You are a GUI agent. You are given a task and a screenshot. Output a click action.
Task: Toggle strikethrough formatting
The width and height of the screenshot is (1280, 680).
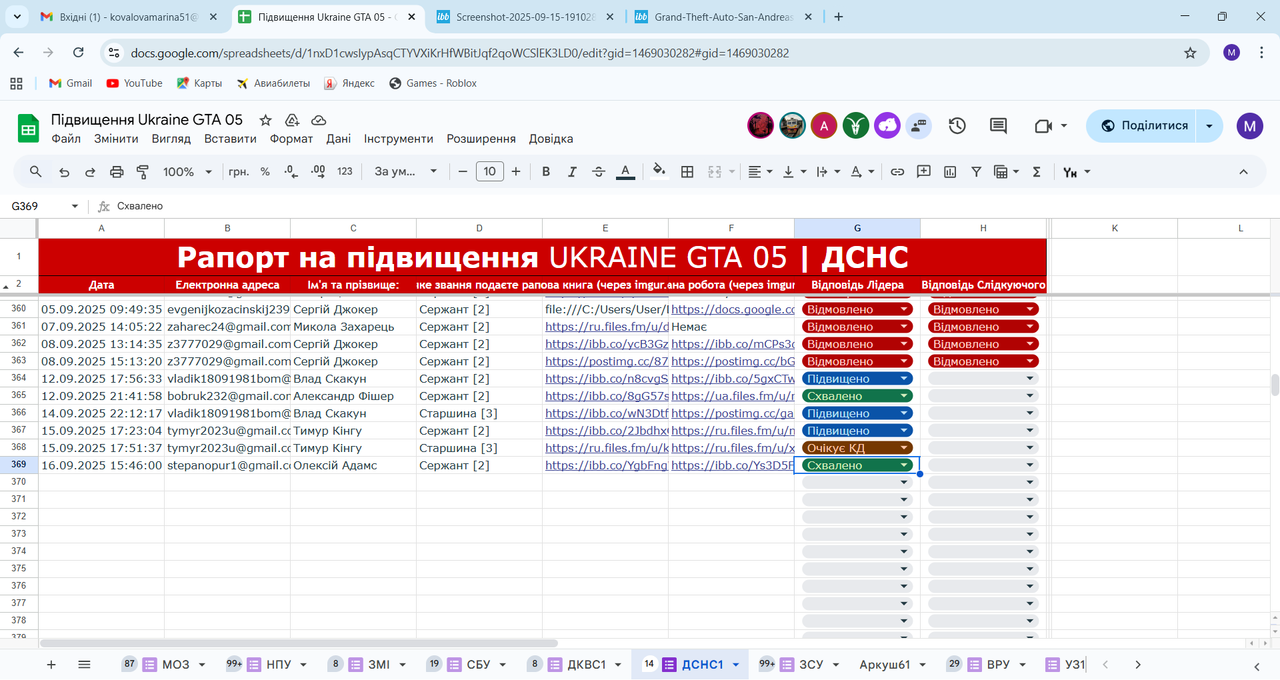598,172
